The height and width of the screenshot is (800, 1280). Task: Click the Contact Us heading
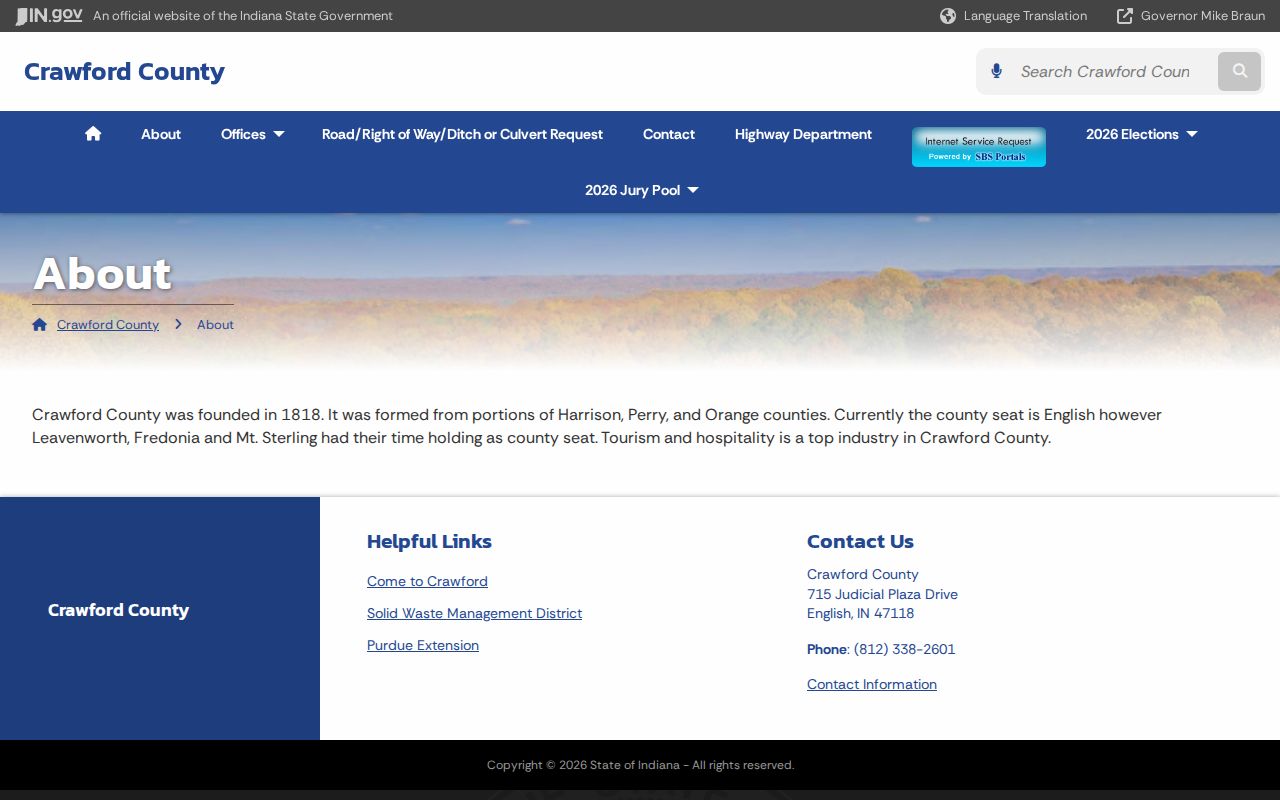(x=860, y=541)
